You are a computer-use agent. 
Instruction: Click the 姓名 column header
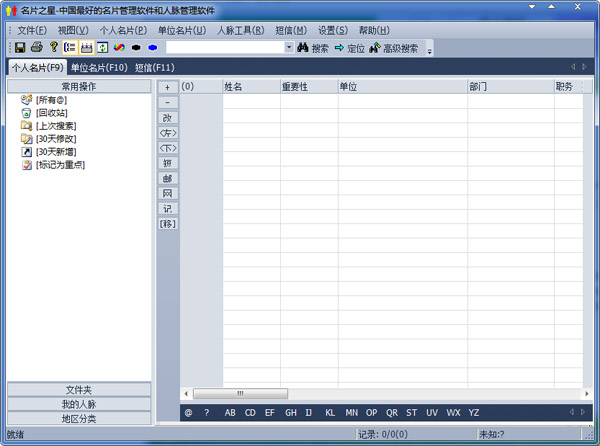(251, 87)
